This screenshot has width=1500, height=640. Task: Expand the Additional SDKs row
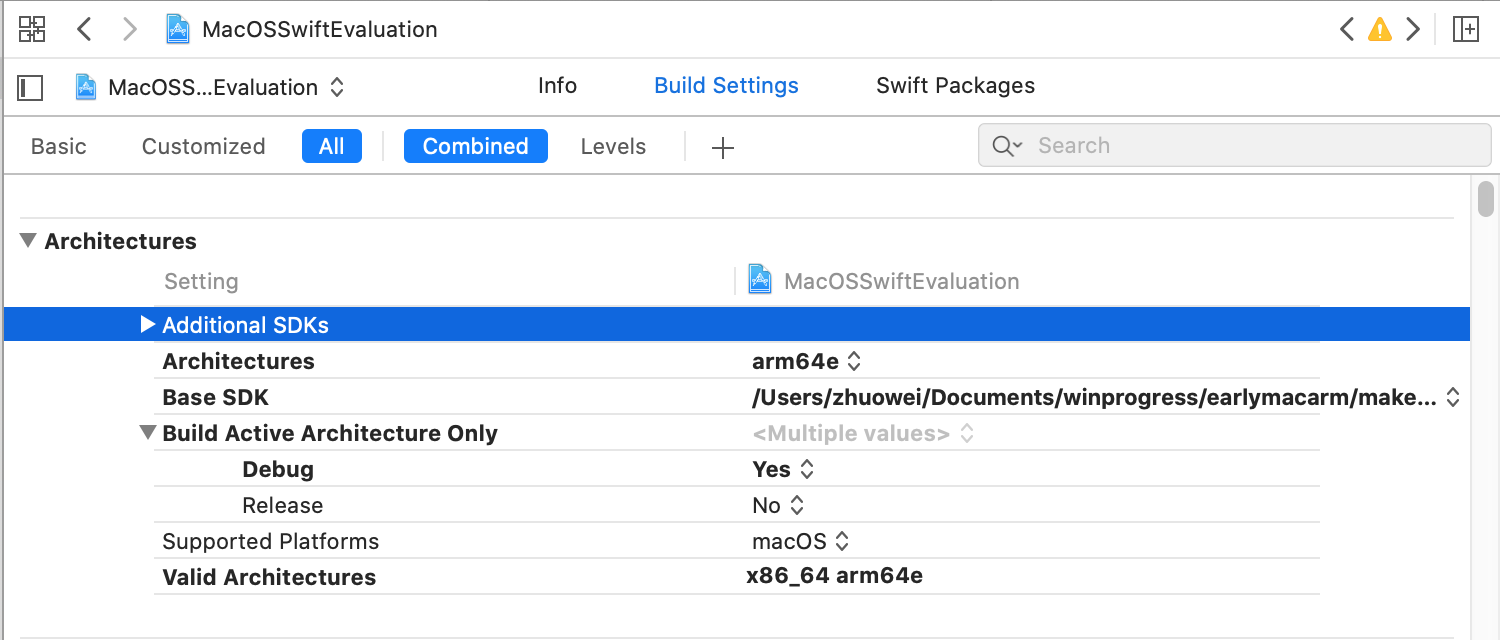coord(148,324)
